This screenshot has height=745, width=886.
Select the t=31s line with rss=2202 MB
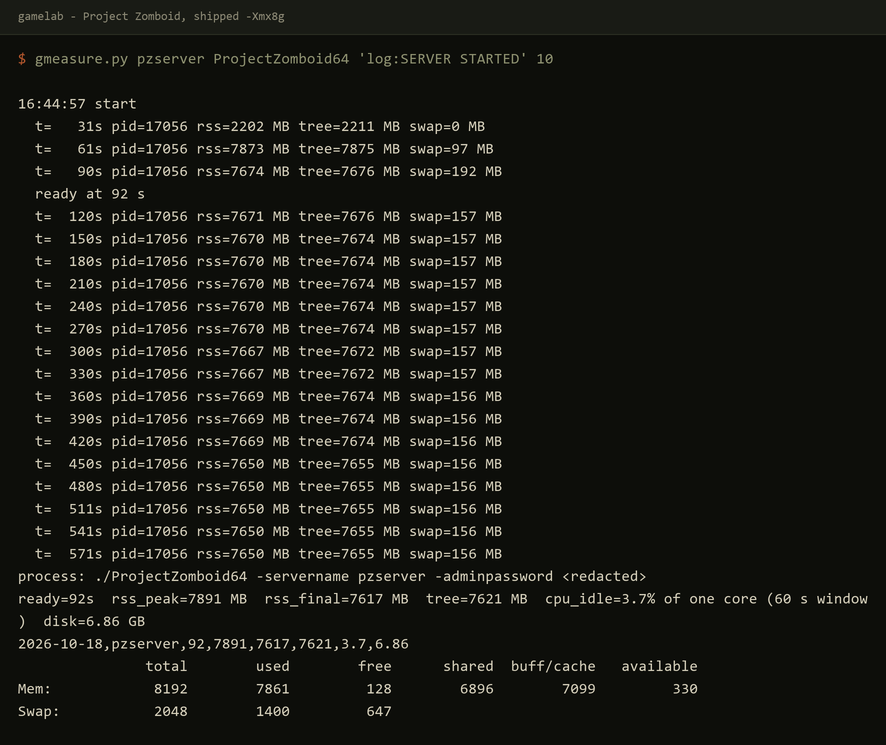[x=260, y=127]
